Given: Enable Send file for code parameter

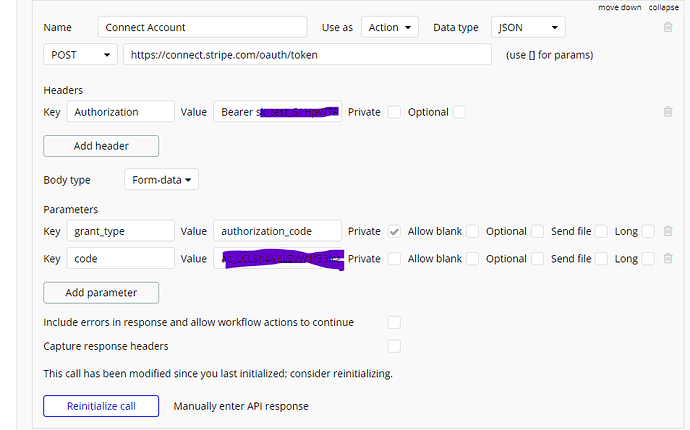Looking at the screenshot, I should (x=601, y=259).
